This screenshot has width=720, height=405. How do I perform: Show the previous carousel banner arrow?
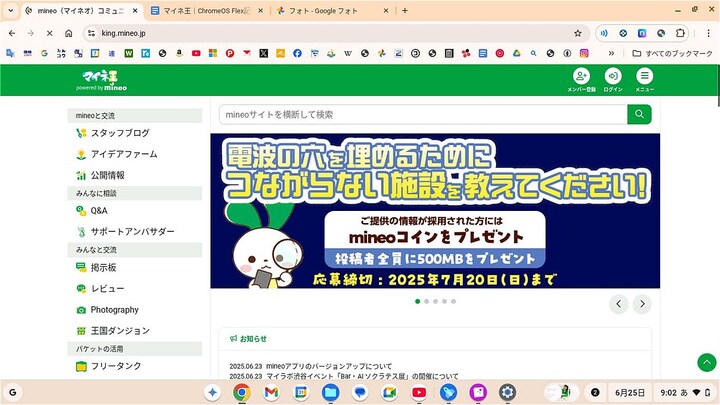click(619, 304)
